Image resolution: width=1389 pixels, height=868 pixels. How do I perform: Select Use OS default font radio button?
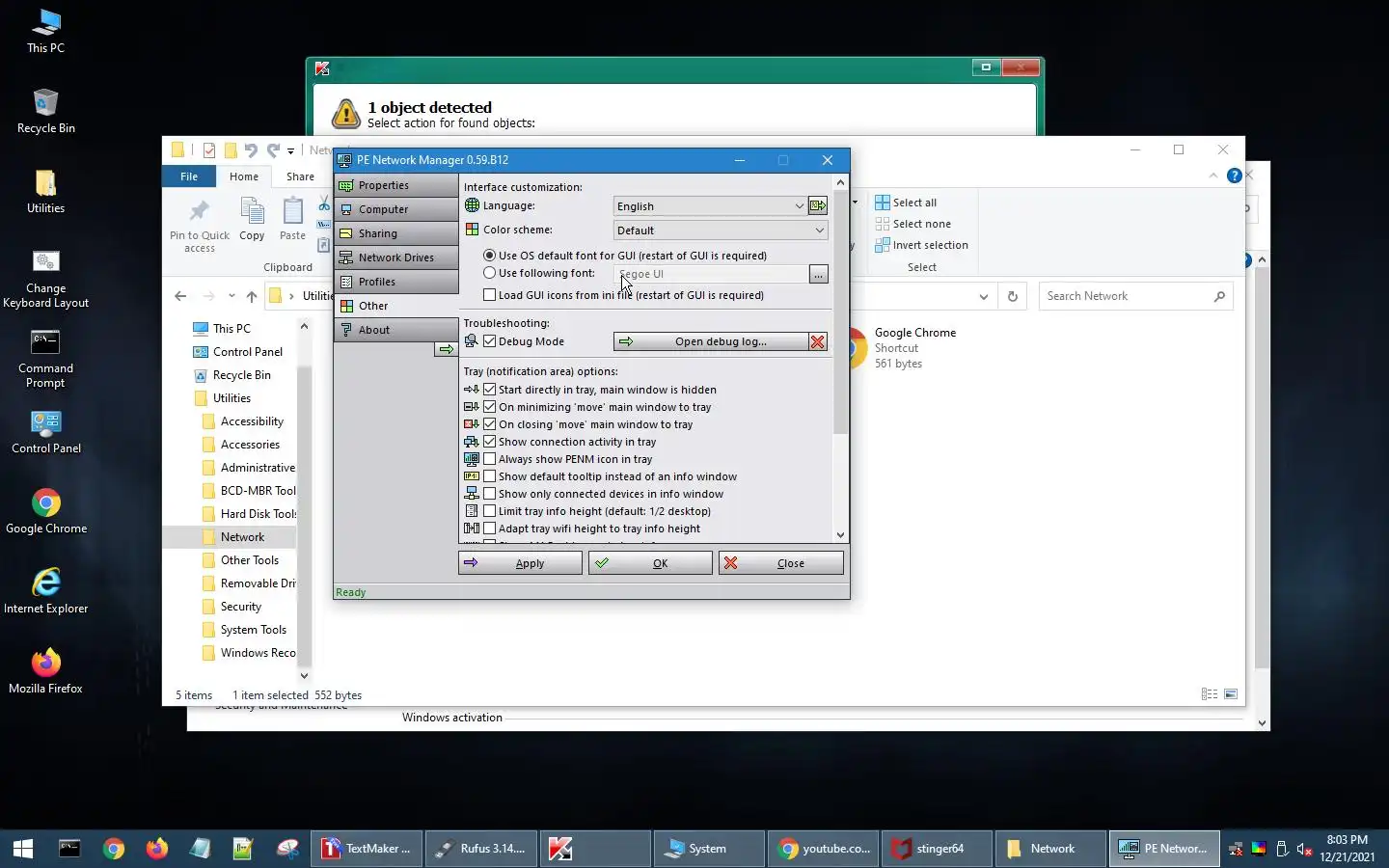[x=490, y=256]
